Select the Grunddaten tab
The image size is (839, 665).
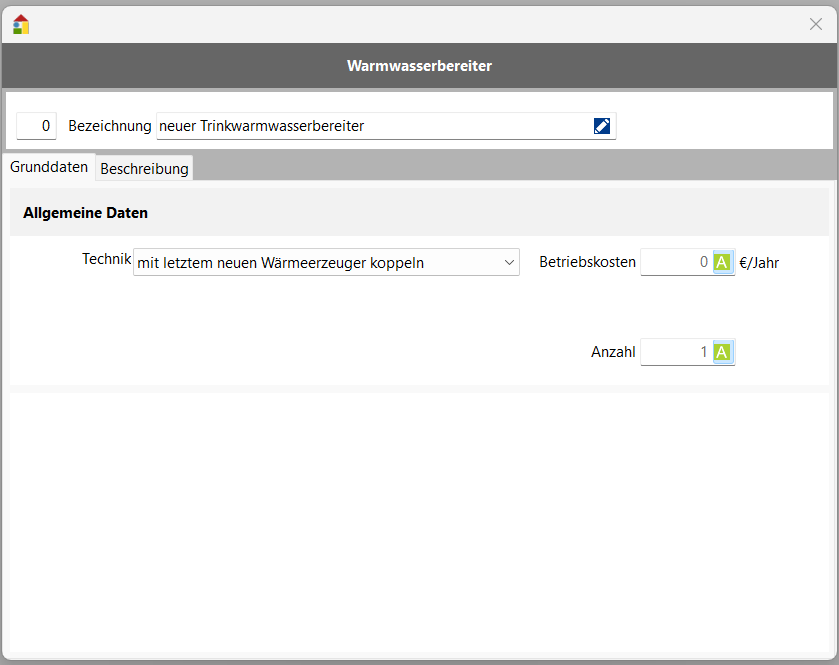[x=49, y=167]
